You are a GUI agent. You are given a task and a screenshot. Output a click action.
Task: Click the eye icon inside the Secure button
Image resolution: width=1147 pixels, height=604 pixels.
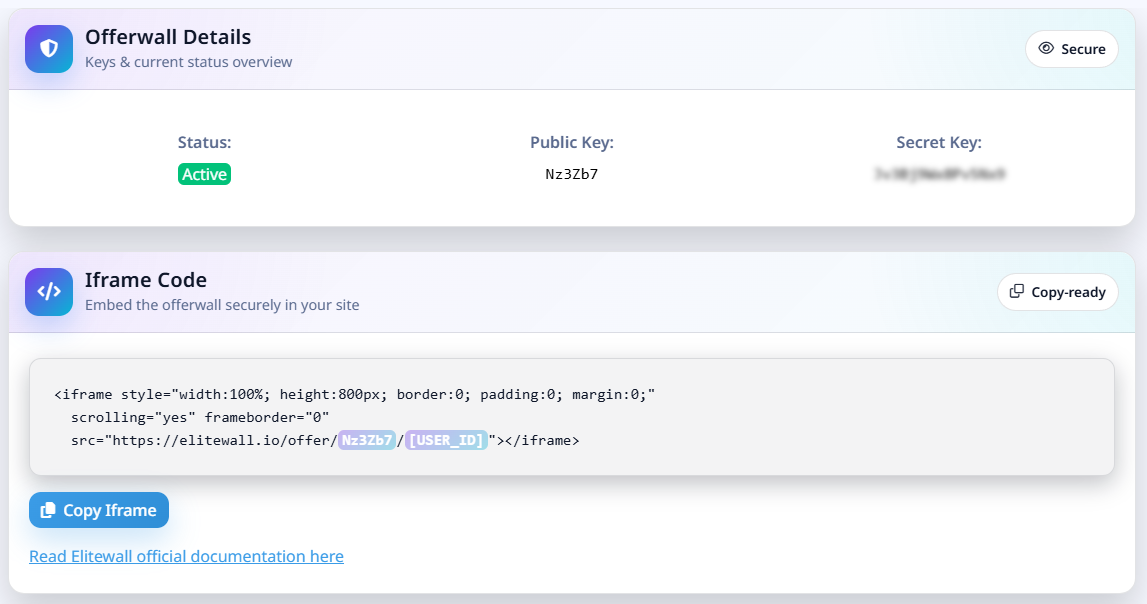click(1046, 48)
